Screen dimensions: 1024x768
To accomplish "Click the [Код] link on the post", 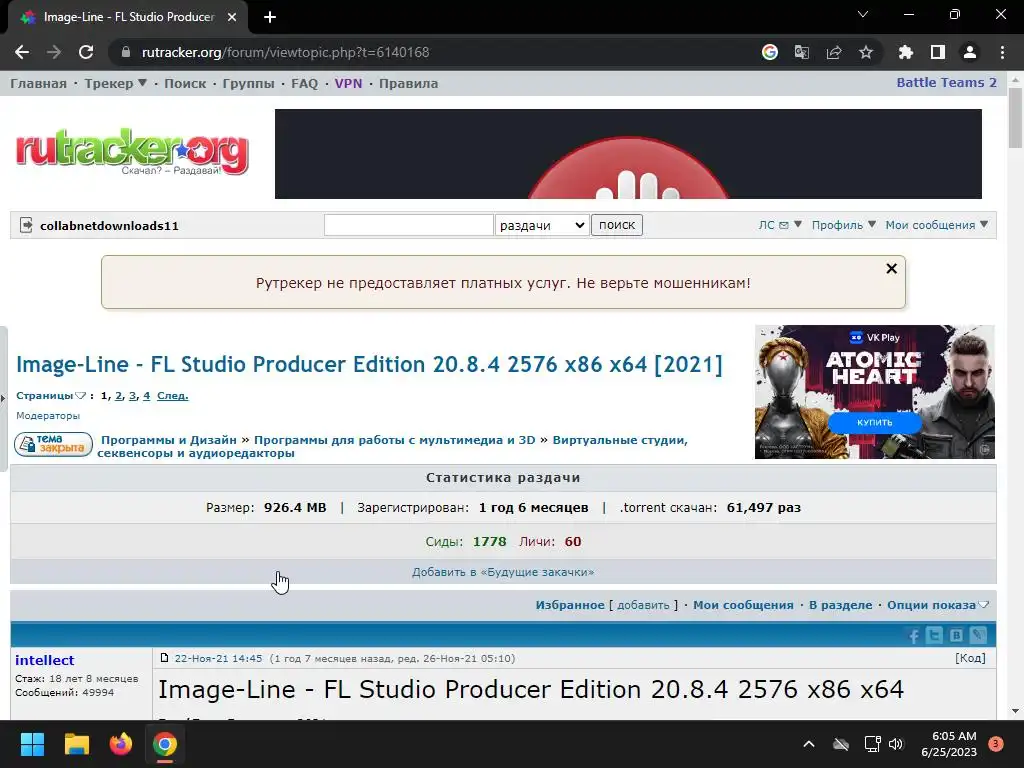I will 970,658.
